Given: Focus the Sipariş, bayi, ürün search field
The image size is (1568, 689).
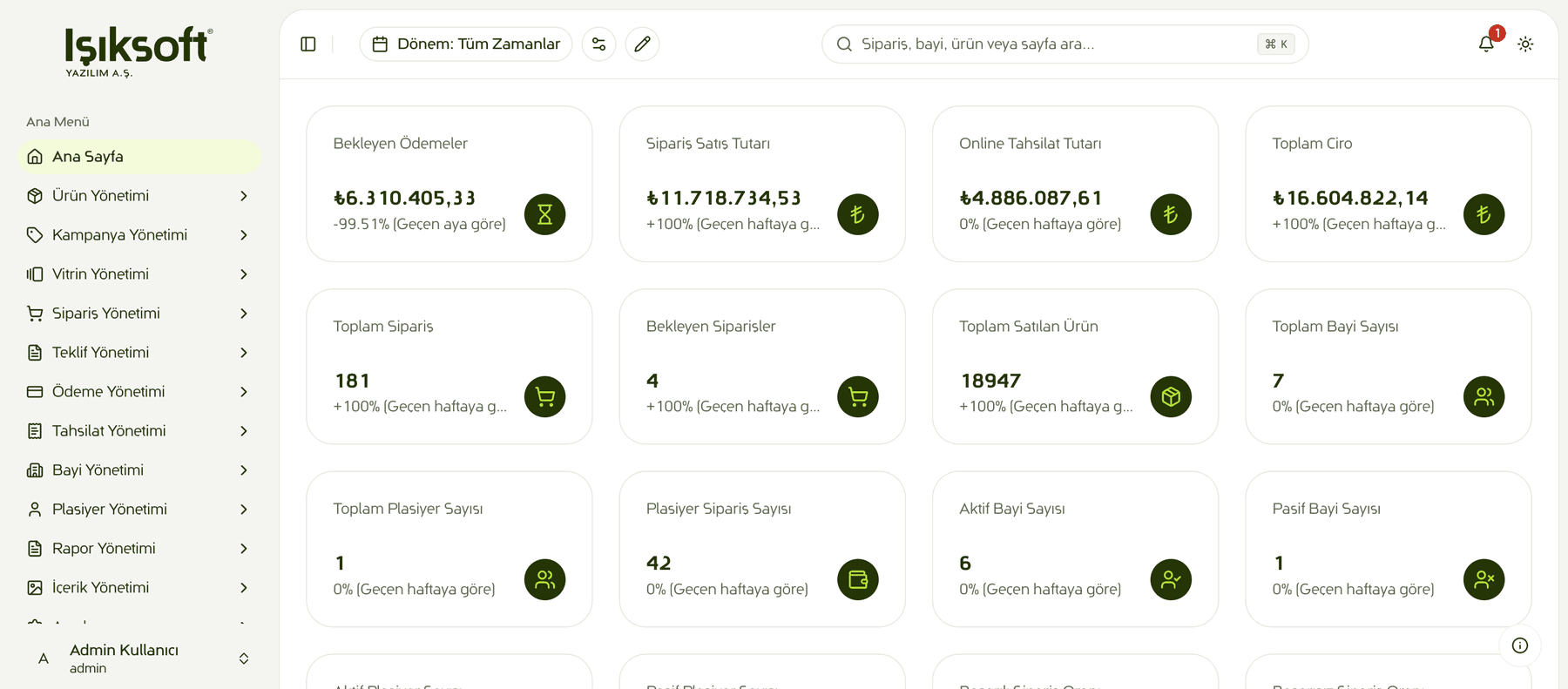Looking at the screenshot, I should click(1064, 44).
